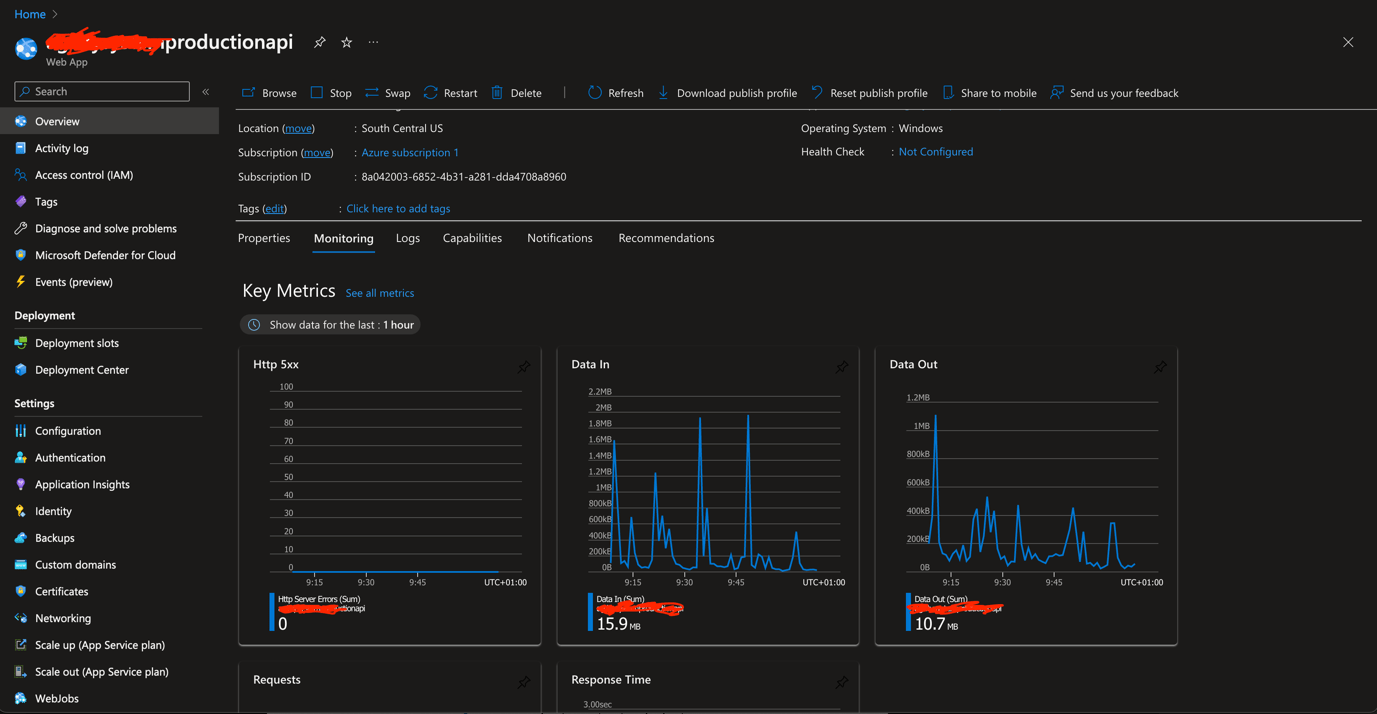Swap deployment slots

pos(388,93)
